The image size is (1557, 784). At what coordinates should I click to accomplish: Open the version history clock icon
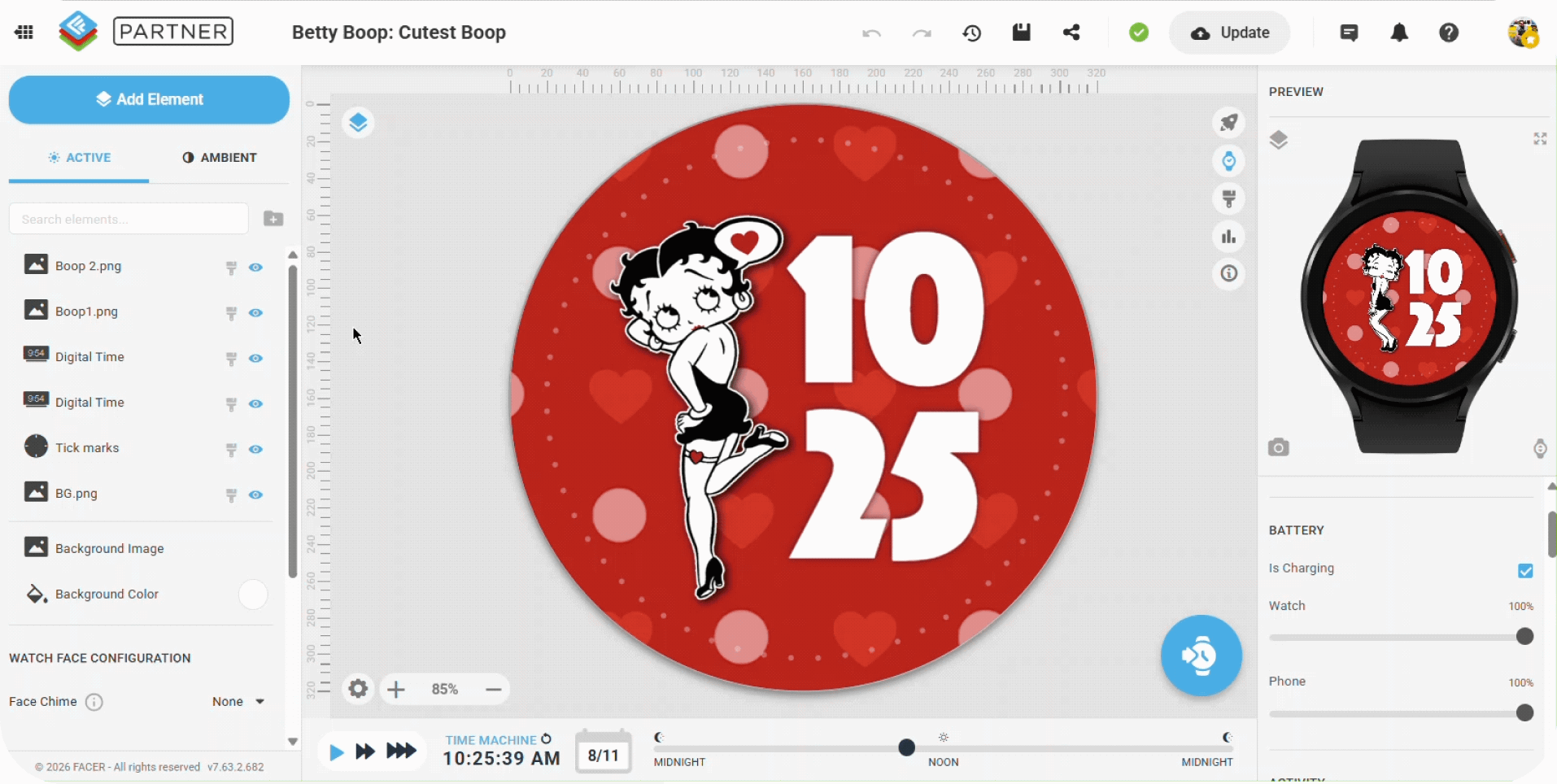click(971, 33)
